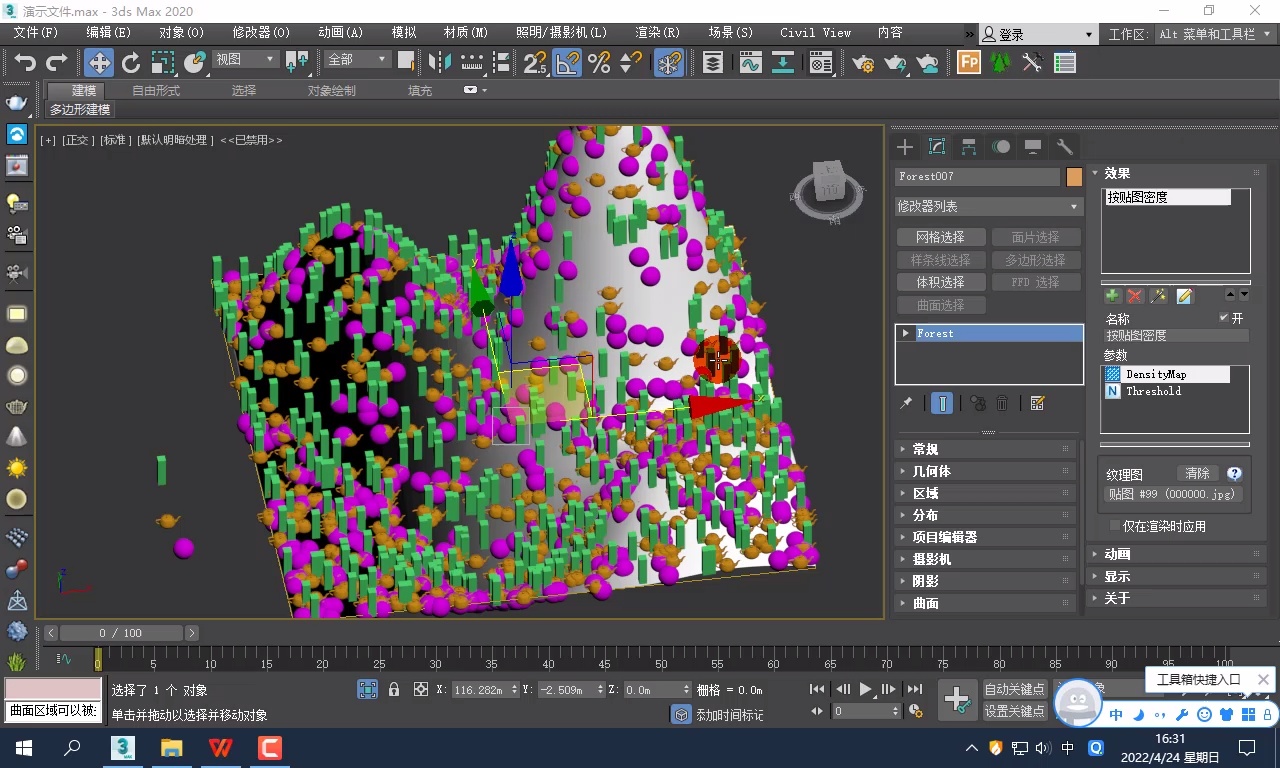Open the Hierarchy panel tab icon
This screenshot has height=768, width=1280.
(x=969, y=147)
